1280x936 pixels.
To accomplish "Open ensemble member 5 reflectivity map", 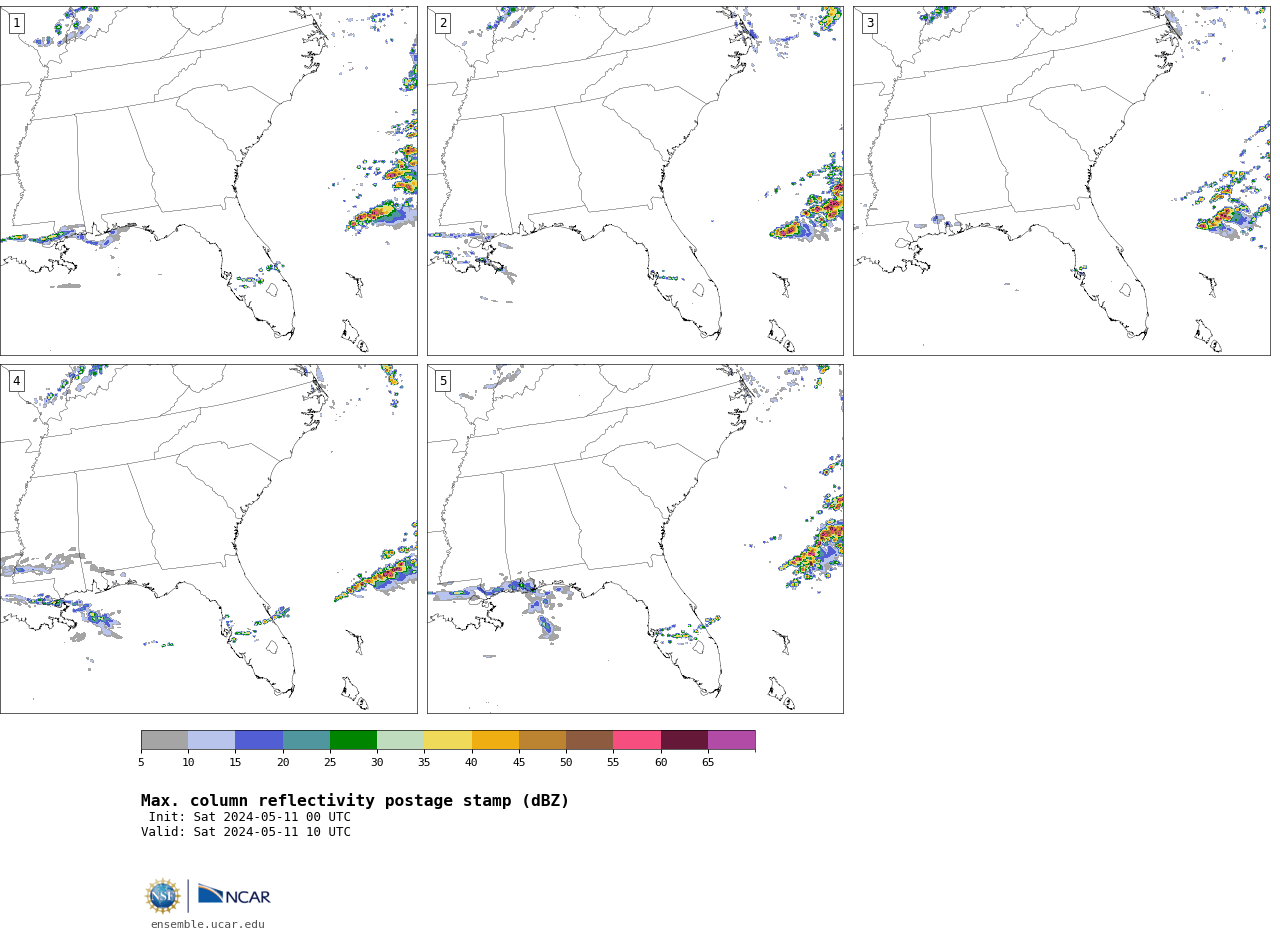I will pos(635,539).
